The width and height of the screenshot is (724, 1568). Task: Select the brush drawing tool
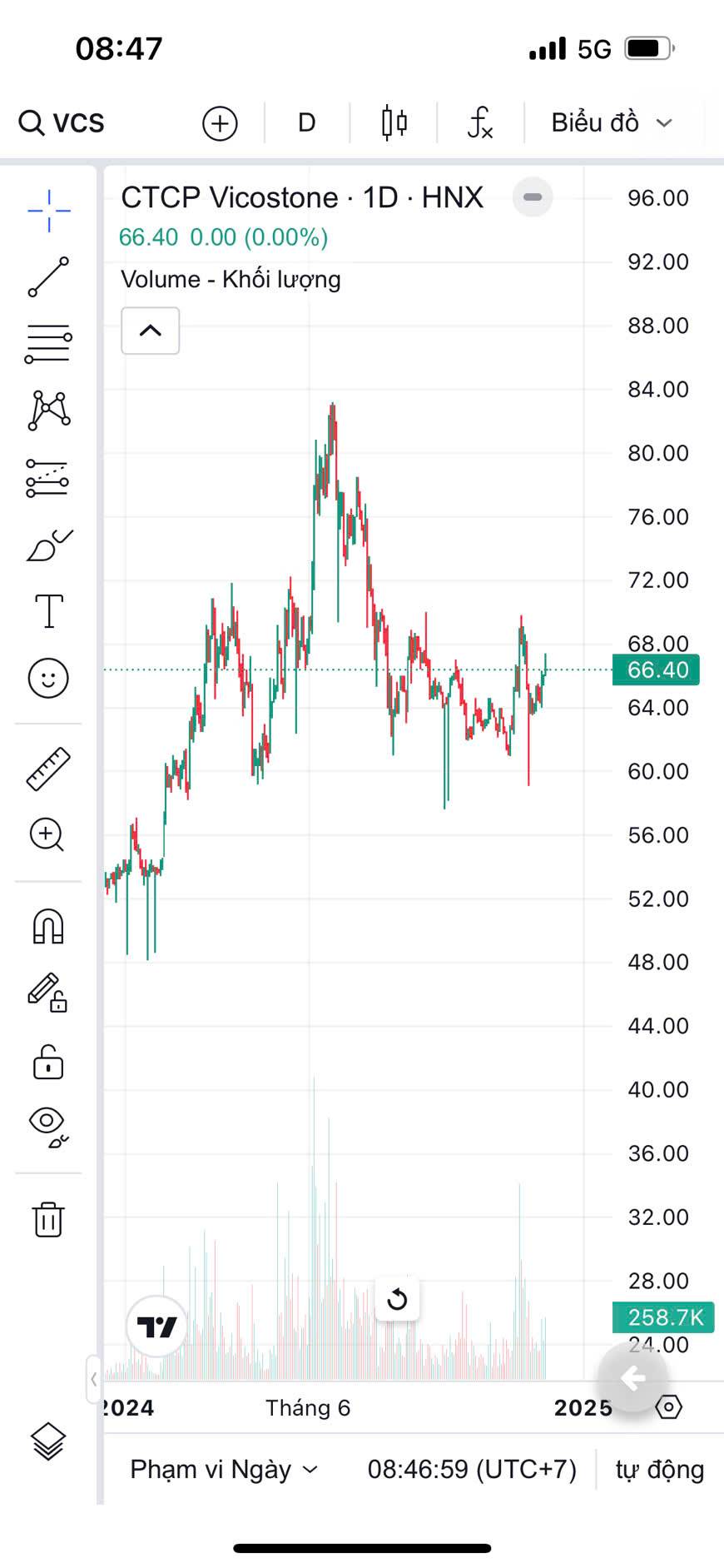(49, 545)
